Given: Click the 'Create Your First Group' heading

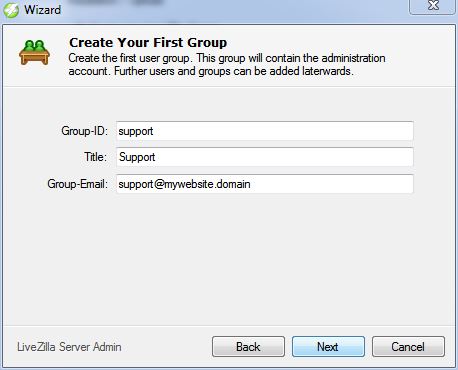Looking at the screenshot, I should pos(148,43).
